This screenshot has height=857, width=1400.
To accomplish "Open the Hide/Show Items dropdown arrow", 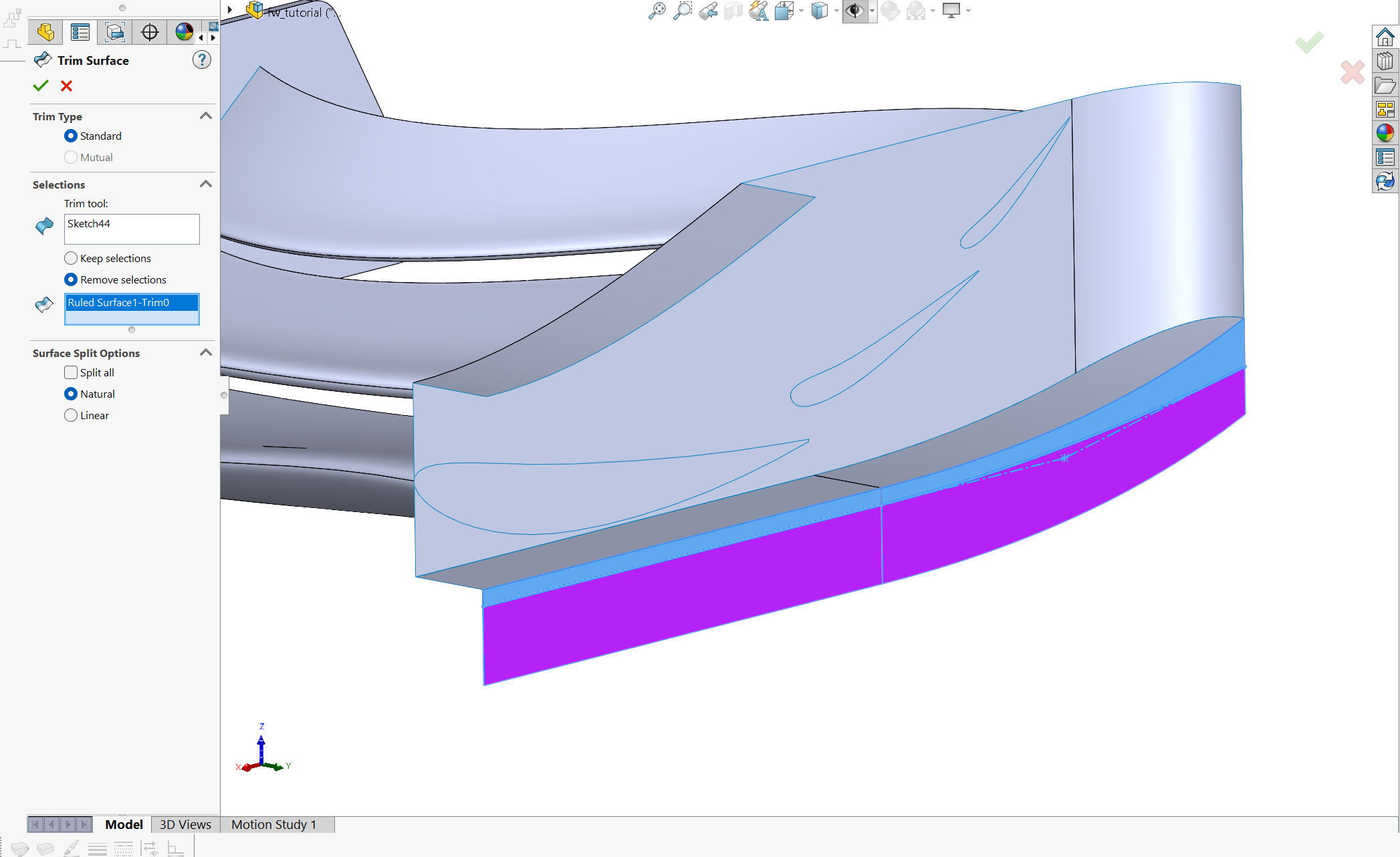I will pyautogui.click(x=872, y=11).
